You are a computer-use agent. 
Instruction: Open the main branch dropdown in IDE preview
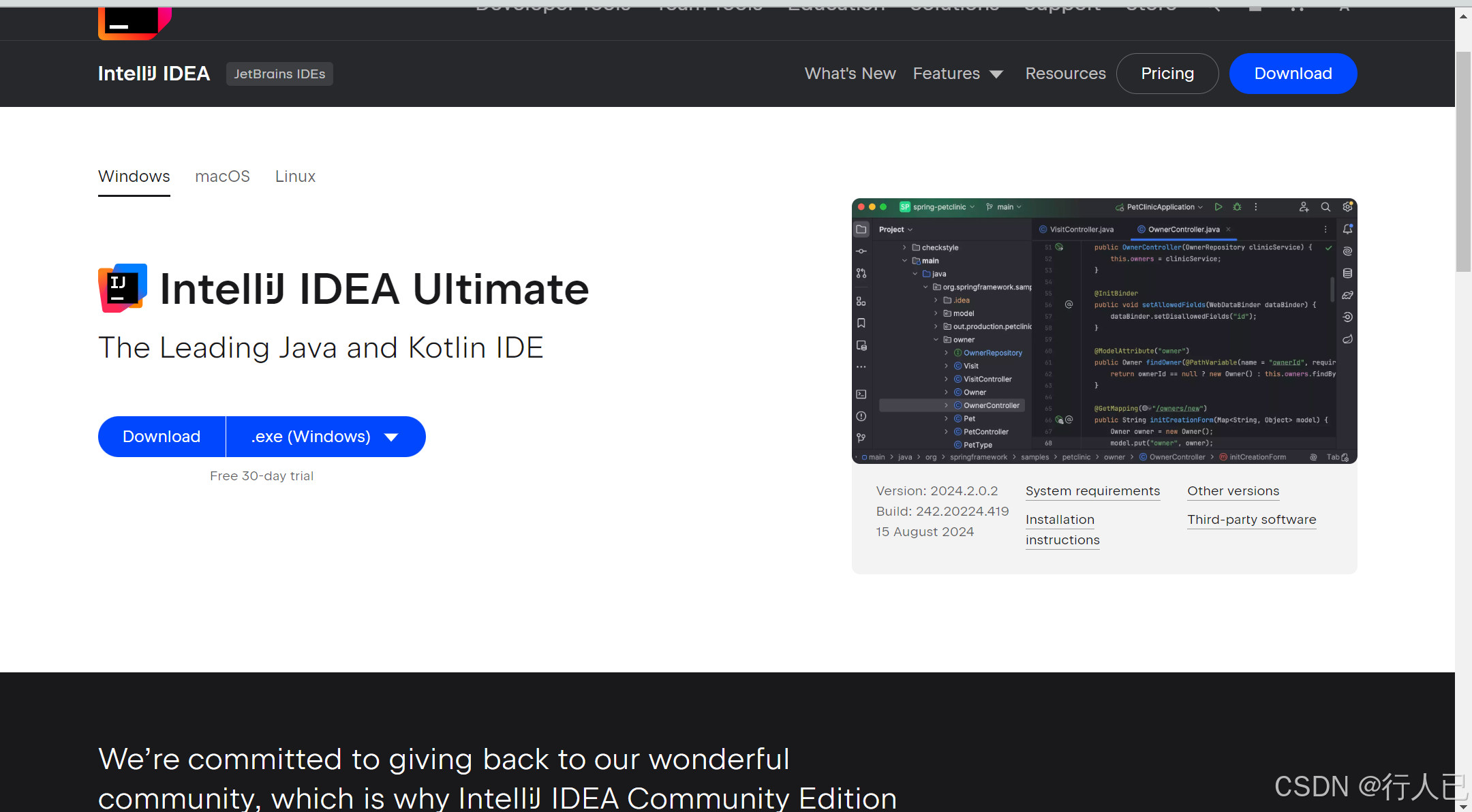coord(1005,207)
